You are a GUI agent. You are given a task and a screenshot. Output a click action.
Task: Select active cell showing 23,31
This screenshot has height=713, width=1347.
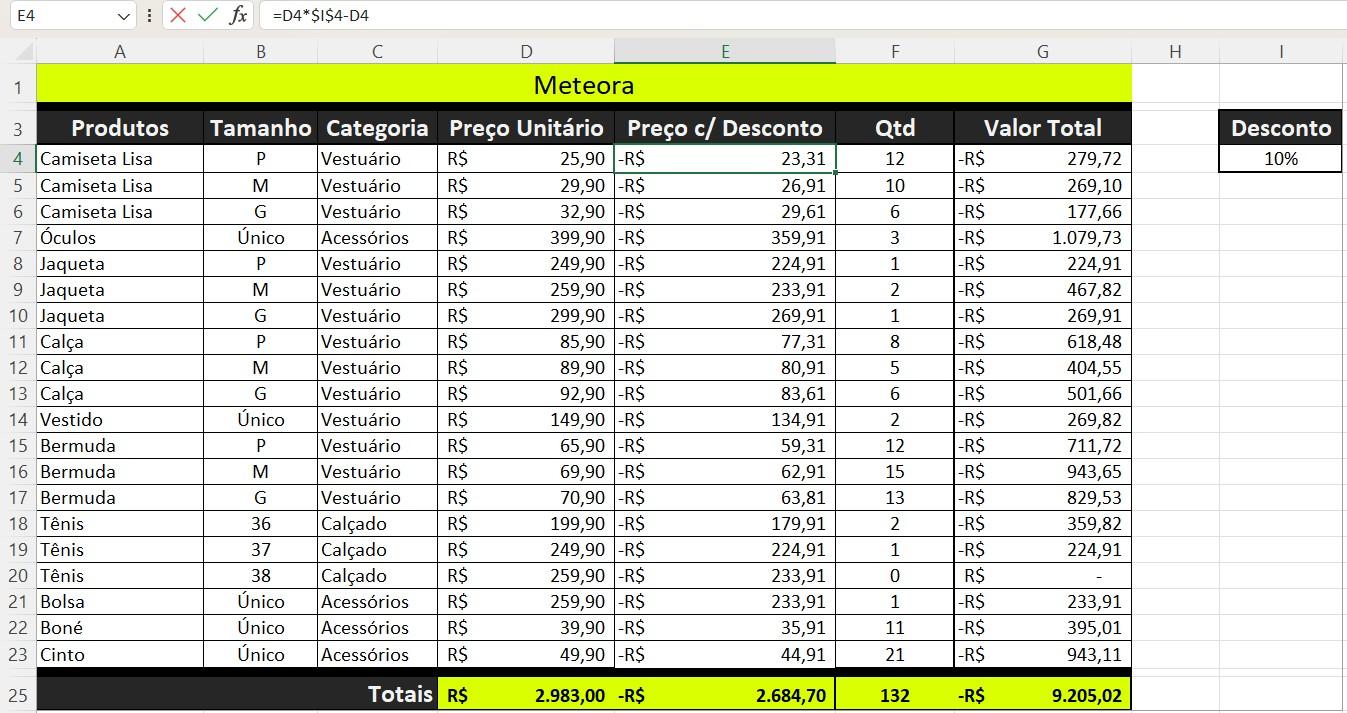725,158
